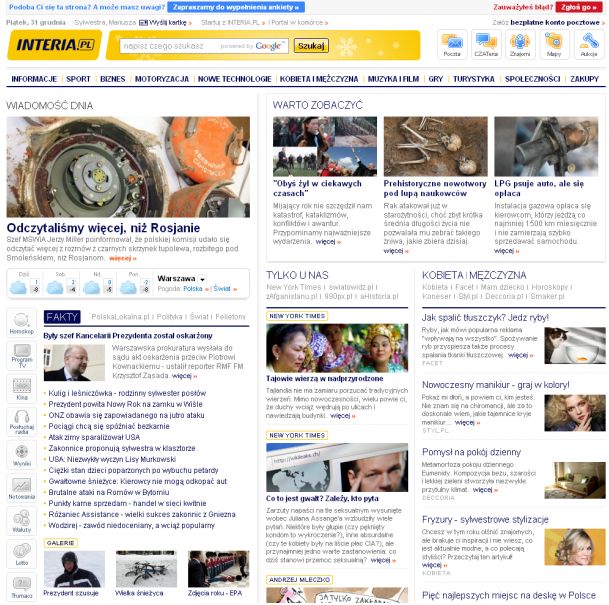Screen dimensions: 609x605
Task: Open Pomysł na pokój dzienny article
Action: coord(471,452)
